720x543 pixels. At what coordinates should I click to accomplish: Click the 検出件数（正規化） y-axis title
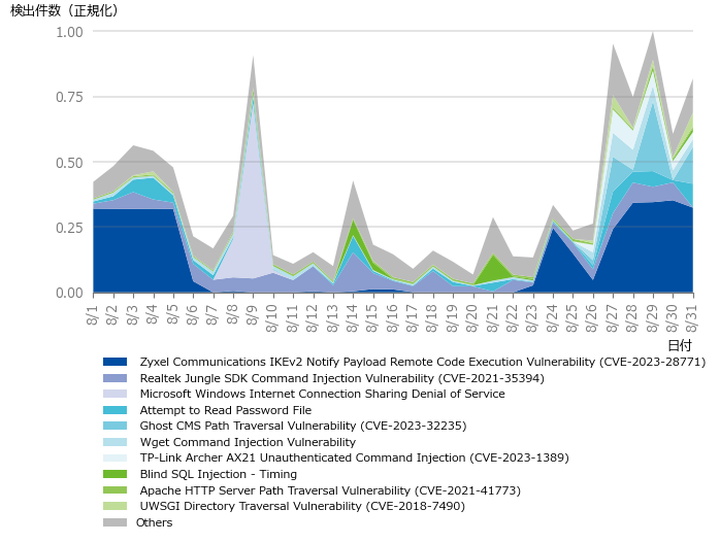(64, 11)
